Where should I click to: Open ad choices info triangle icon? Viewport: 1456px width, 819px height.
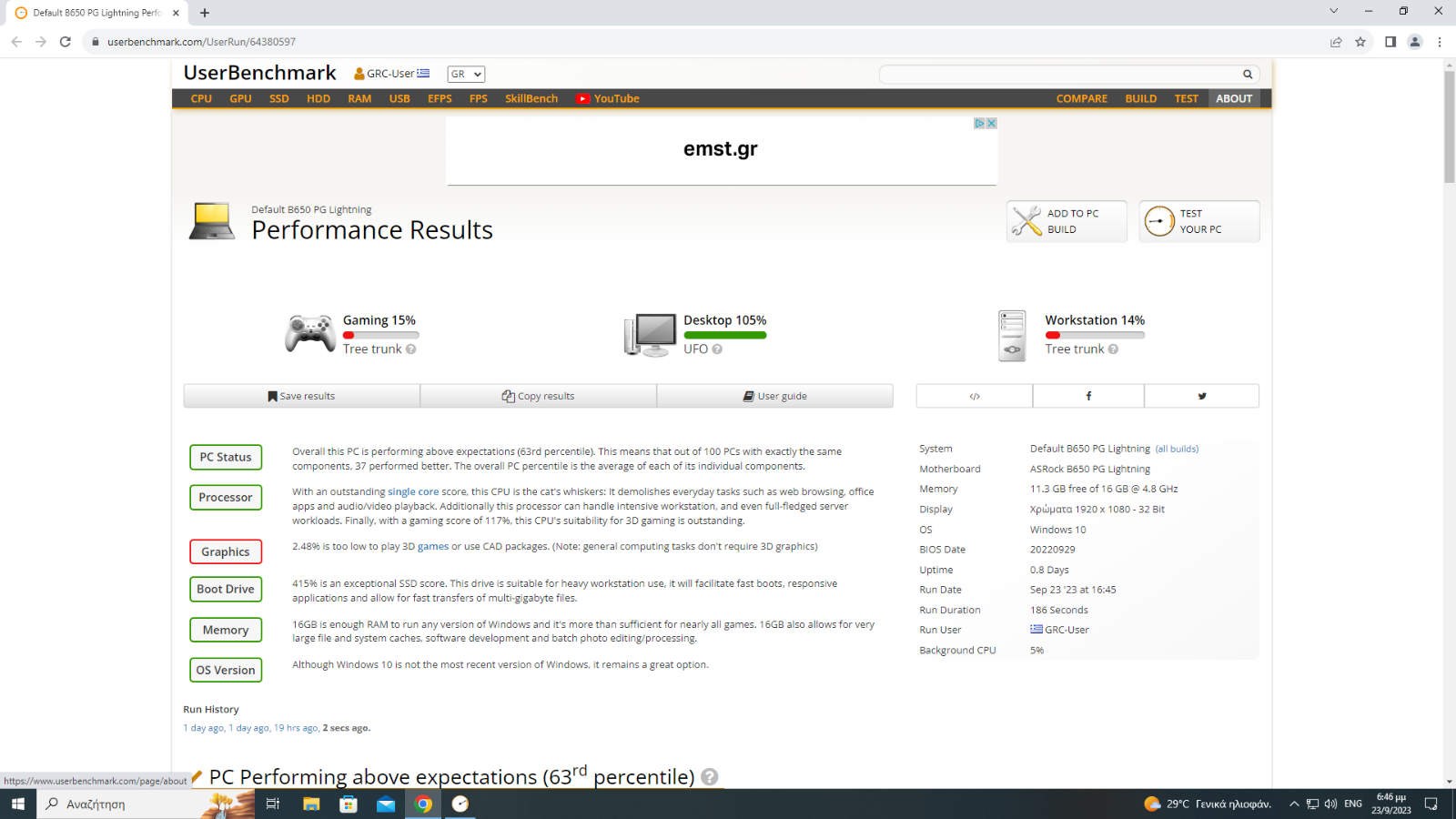click(x=980, y=123)
